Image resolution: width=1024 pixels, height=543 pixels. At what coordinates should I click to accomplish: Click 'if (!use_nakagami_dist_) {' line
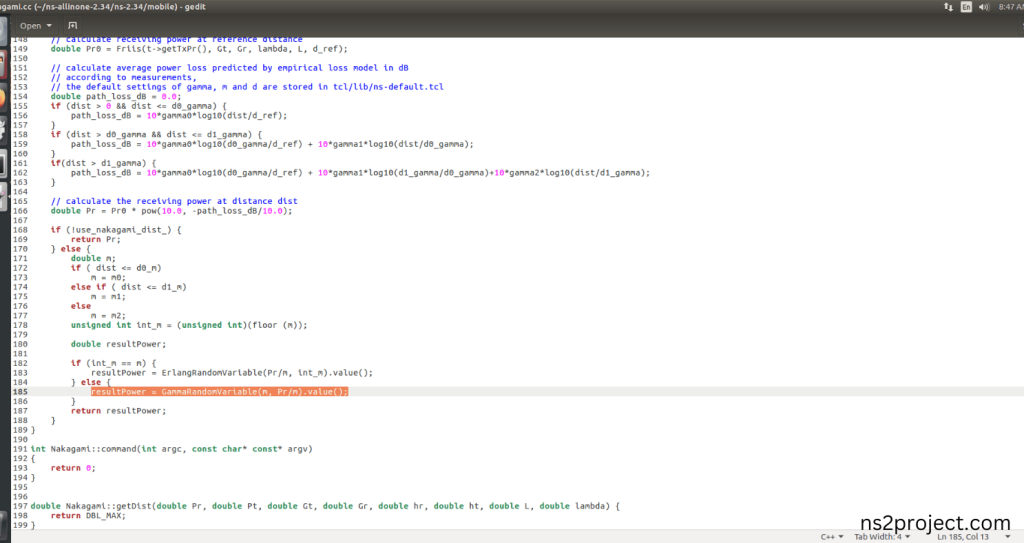116,230
